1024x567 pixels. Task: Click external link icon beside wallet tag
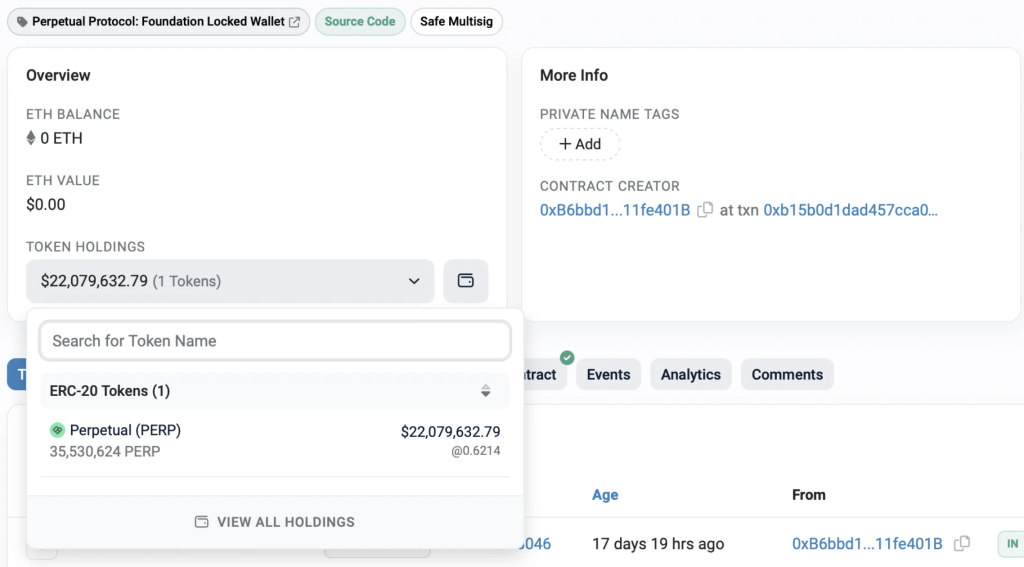[x=295, y=22]
